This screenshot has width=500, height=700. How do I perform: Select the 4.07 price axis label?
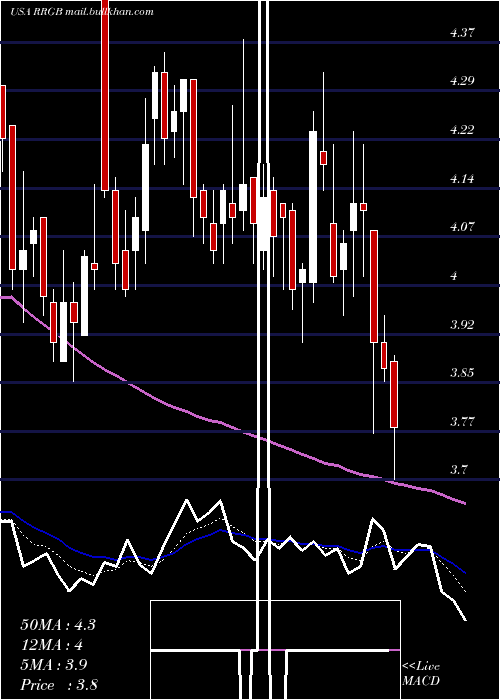(462, 227)
